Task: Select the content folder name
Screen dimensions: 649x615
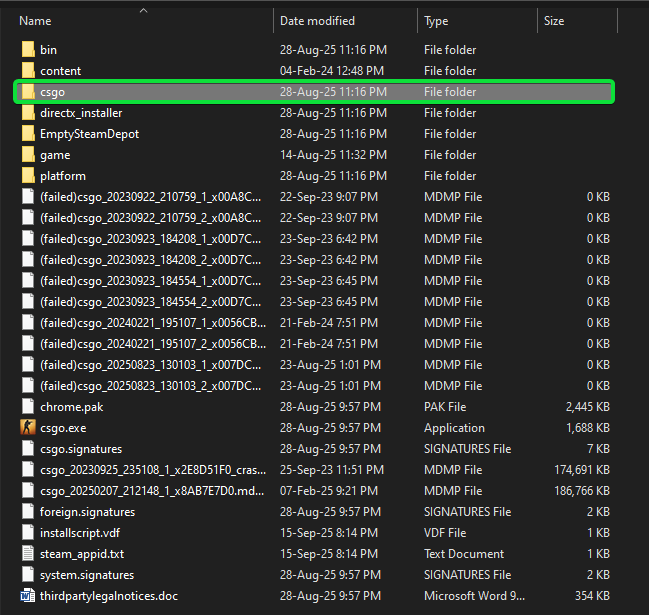Action: [x=60, y=71]
